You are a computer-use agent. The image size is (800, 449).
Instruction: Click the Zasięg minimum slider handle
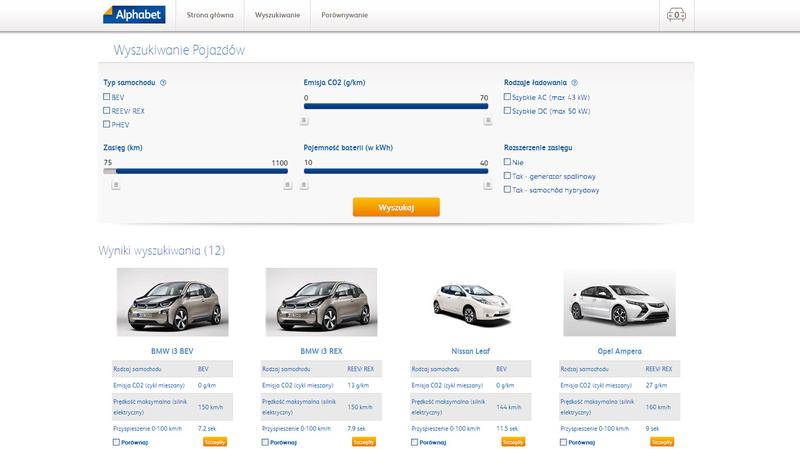[x=116, y=185]
